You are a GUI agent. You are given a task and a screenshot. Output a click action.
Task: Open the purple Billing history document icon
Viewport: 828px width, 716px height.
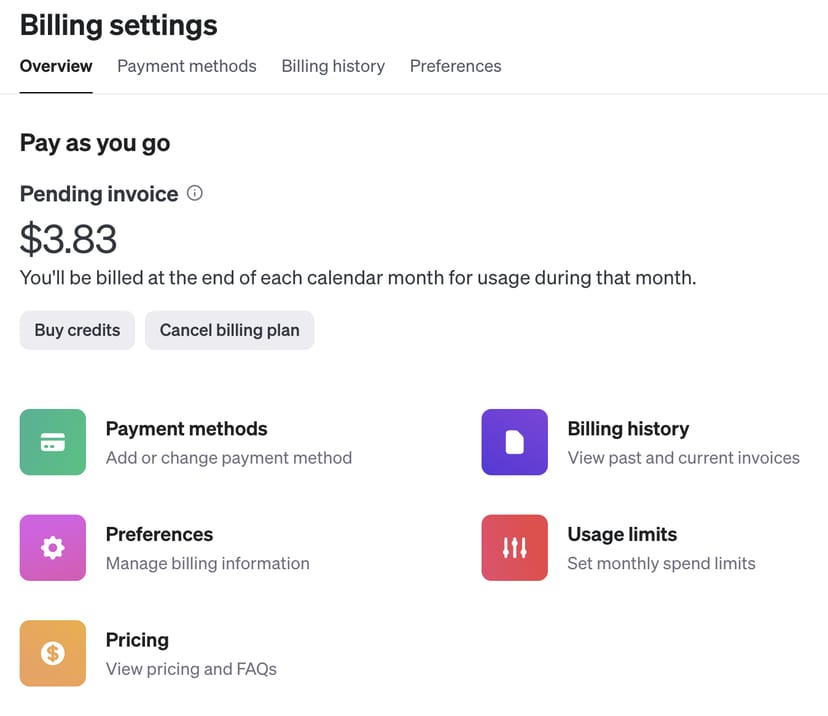point(514,442)
